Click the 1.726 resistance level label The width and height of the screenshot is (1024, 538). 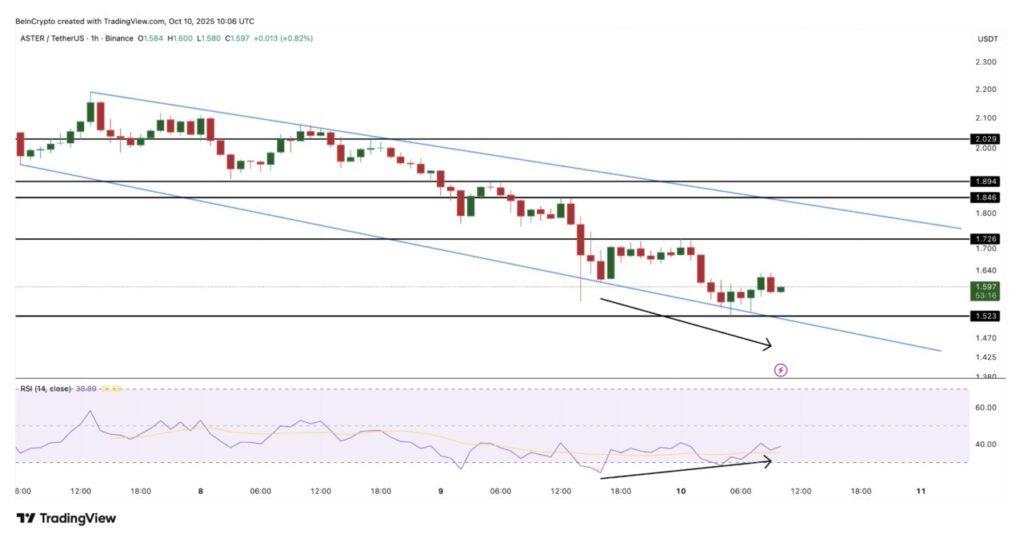[986, 239]
